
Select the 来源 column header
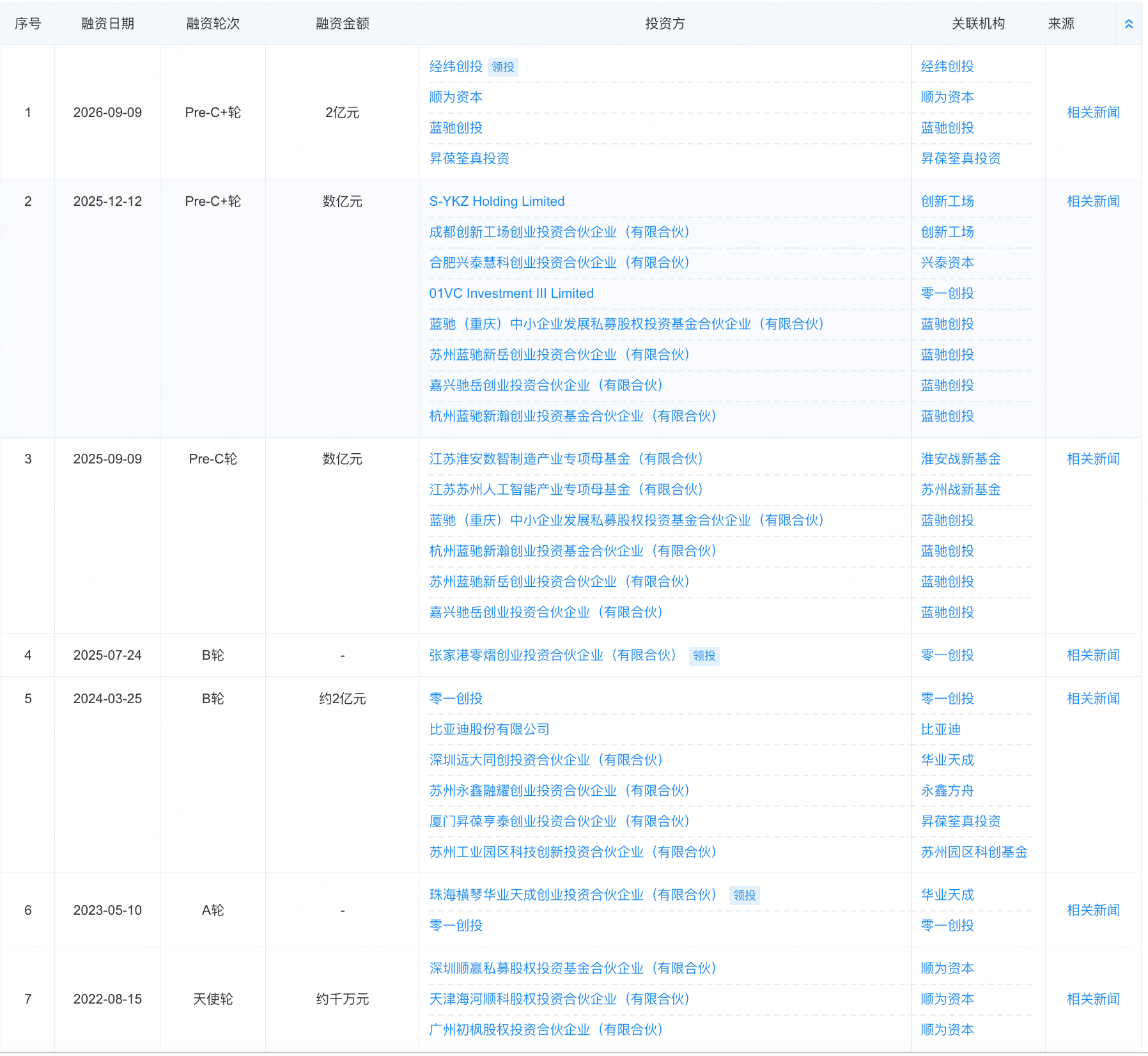(1061, 24)
